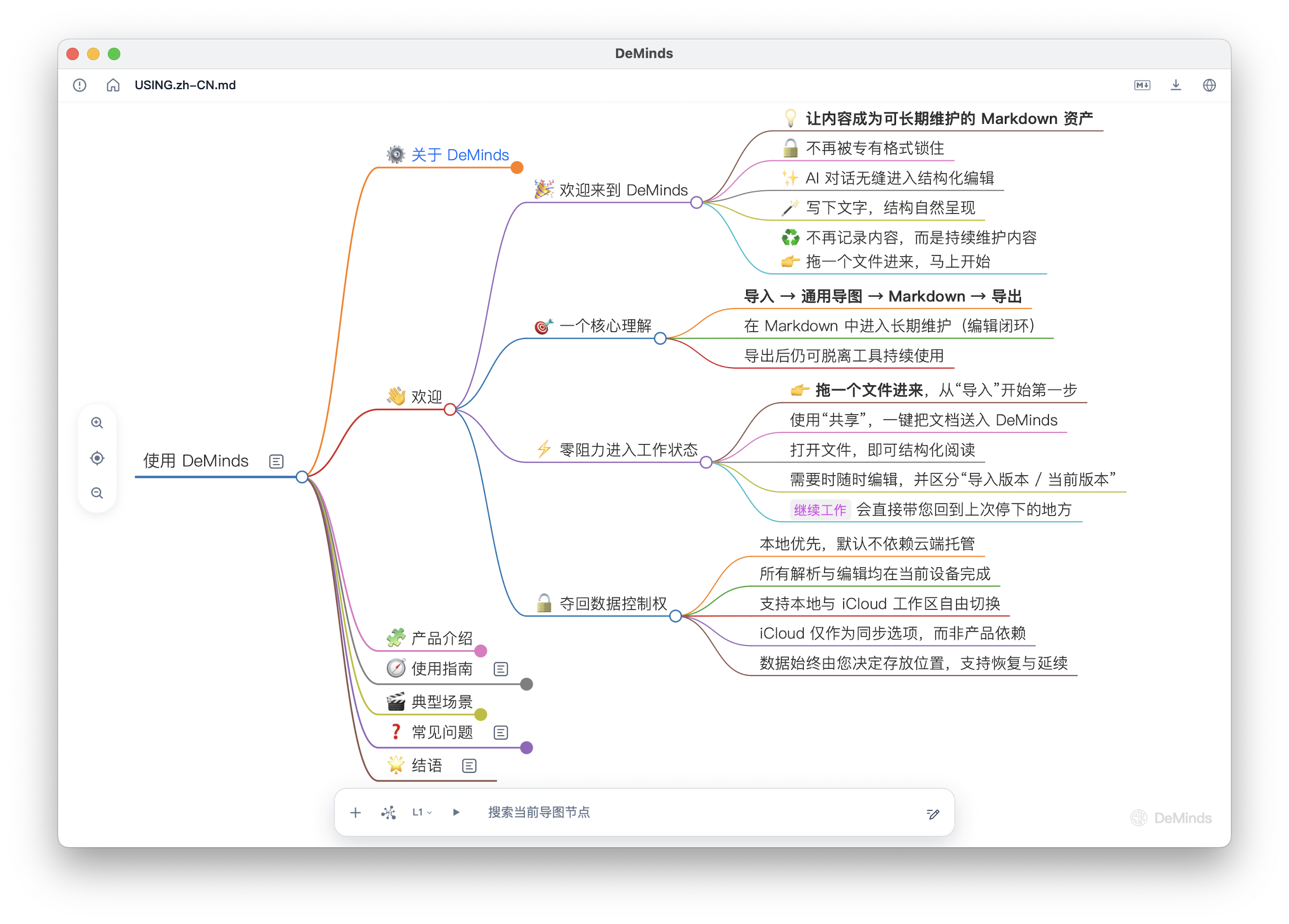Recenter the map with the target icon
Image resolution: width=1289 pixels, height=924 pixels.
[x=97, y=458]
